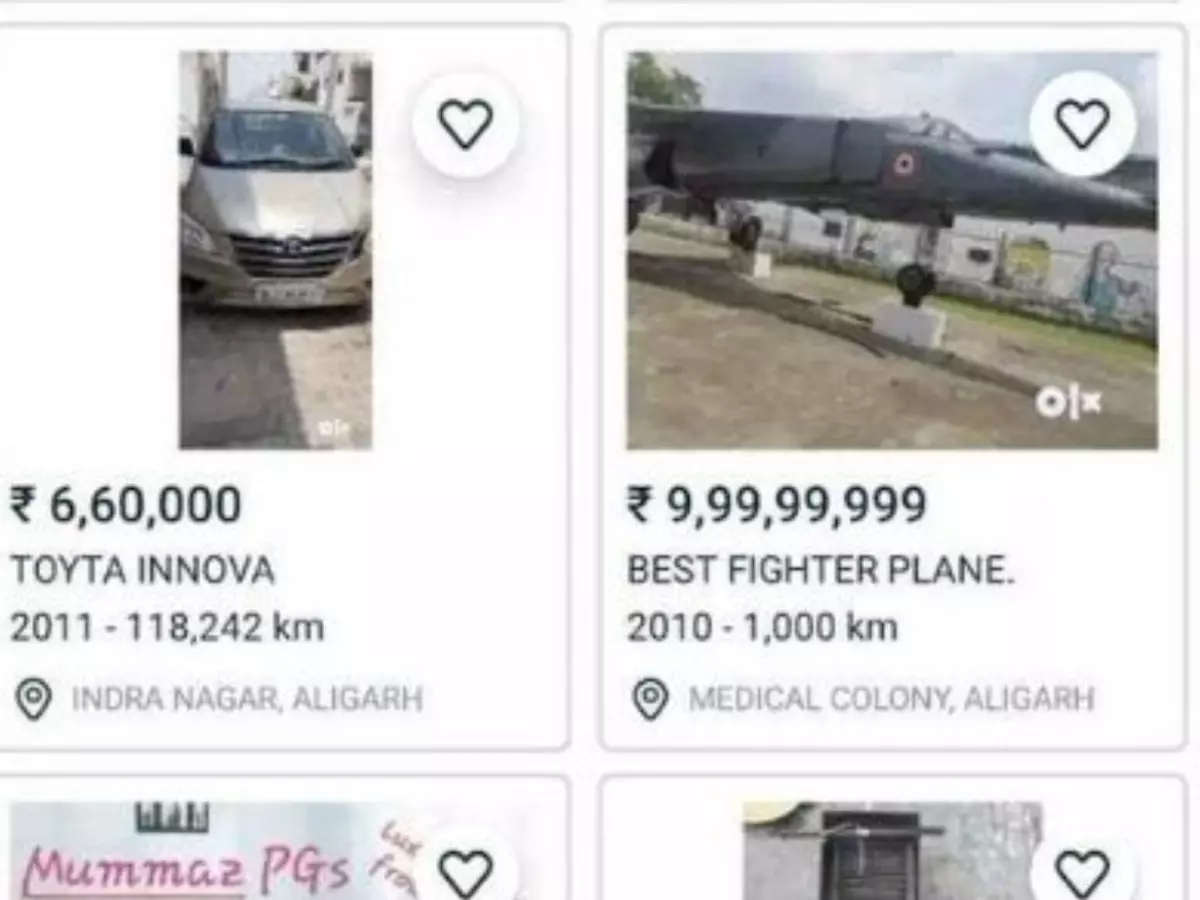Click the location pin beside Indra Nagar

point(33,693)
